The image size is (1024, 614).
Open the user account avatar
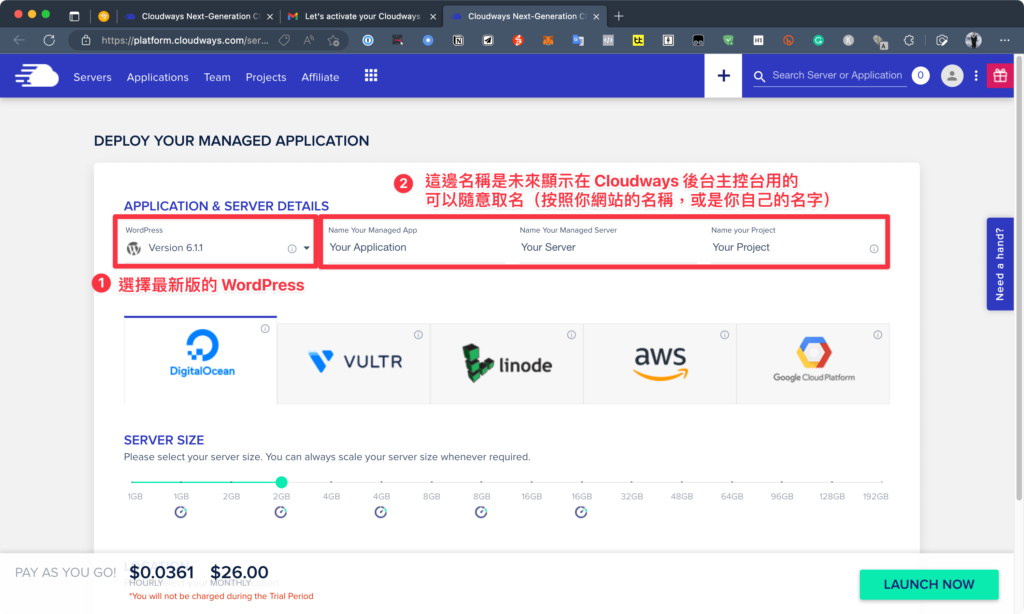click(952, 76)
